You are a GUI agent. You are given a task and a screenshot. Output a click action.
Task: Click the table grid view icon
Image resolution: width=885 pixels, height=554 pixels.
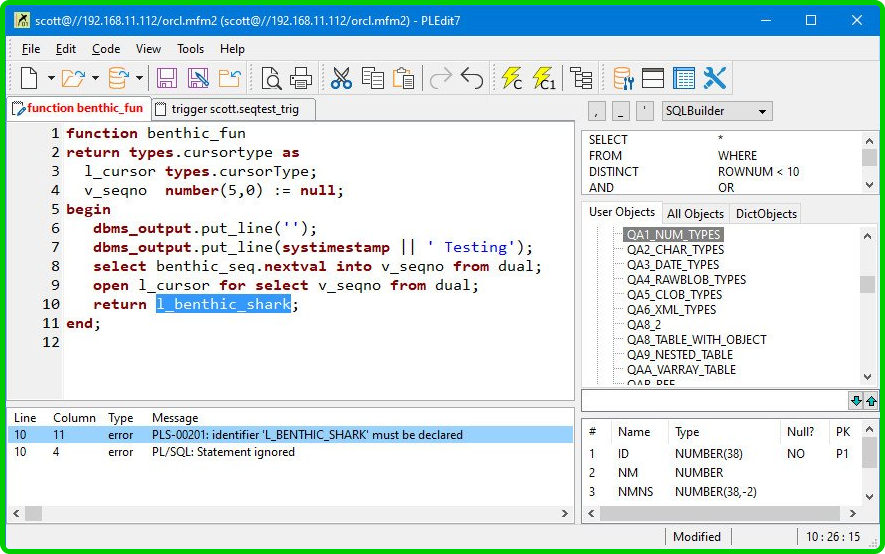684,78
